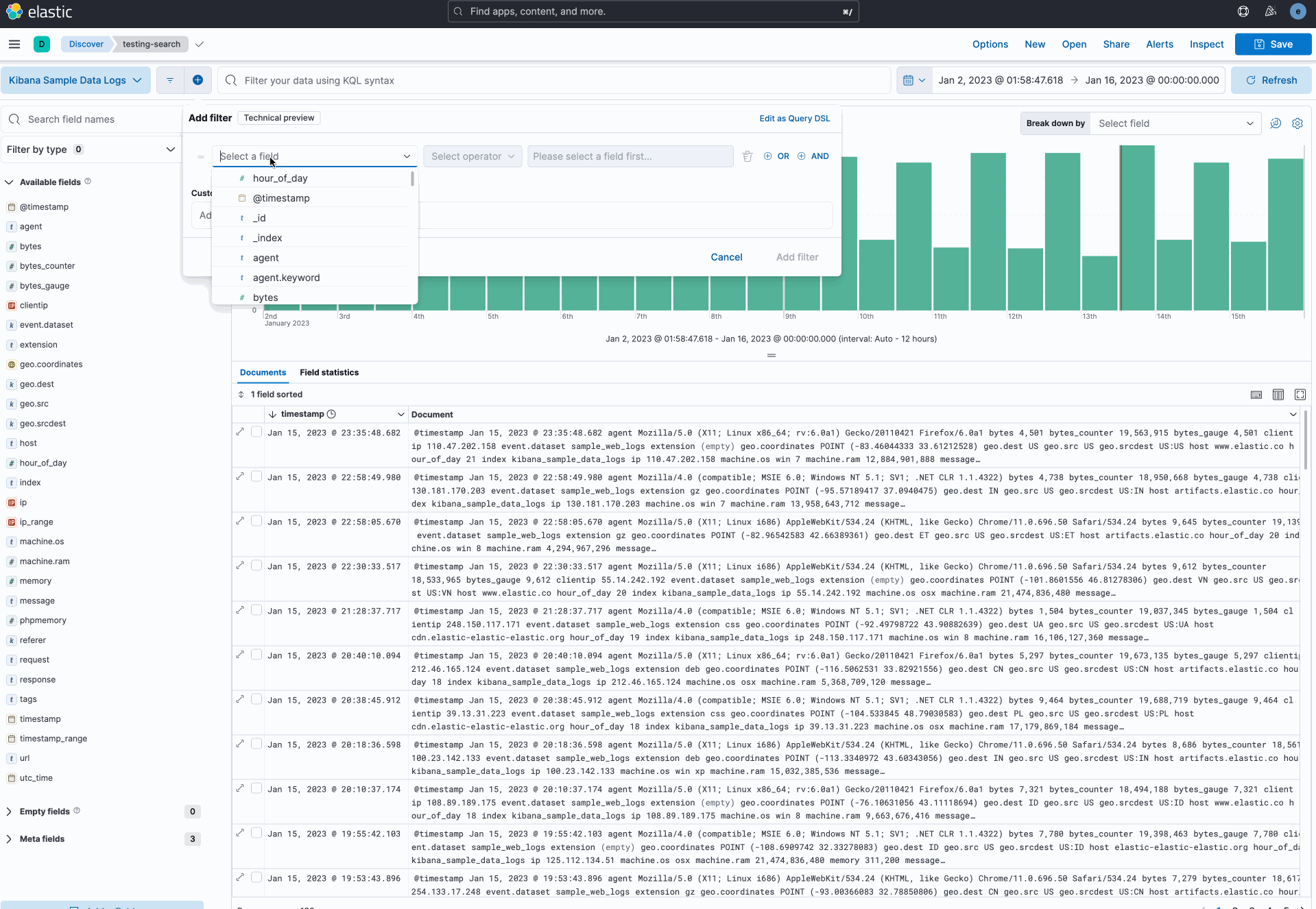Expand the Jan 15 22:58:49.980 document row

(240, 476)
